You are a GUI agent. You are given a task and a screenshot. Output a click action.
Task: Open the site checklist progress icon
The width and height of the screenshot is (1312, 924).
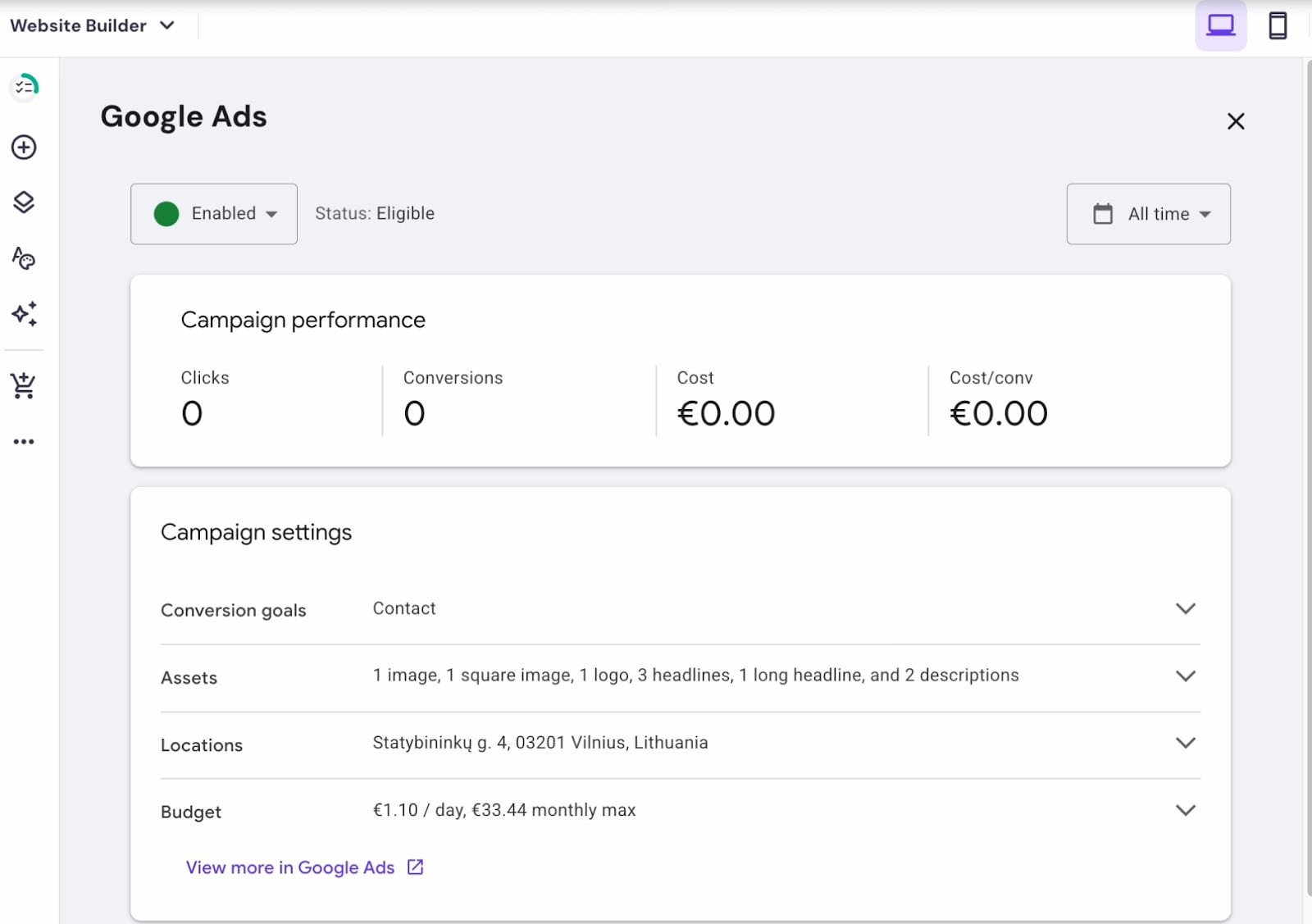(25, 86)
